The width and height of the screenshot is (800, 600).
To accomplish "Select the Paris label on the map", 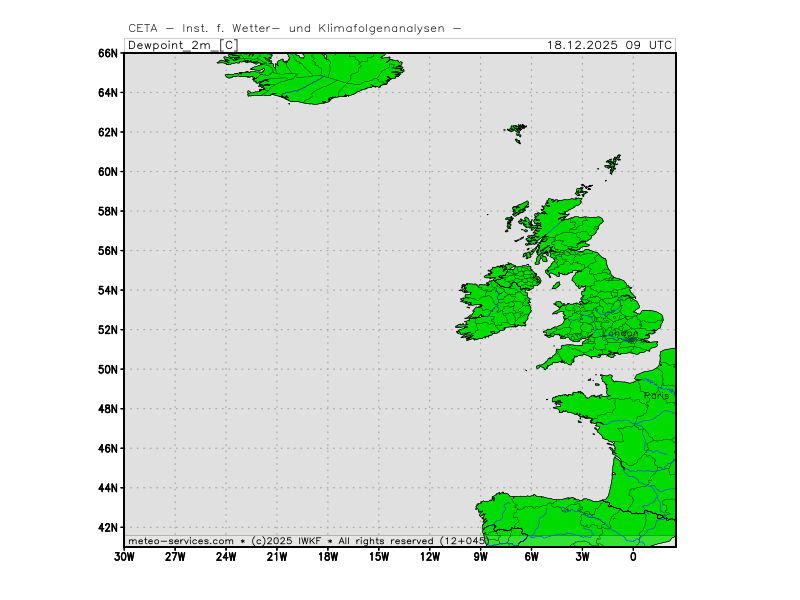I will coord(657,396).
